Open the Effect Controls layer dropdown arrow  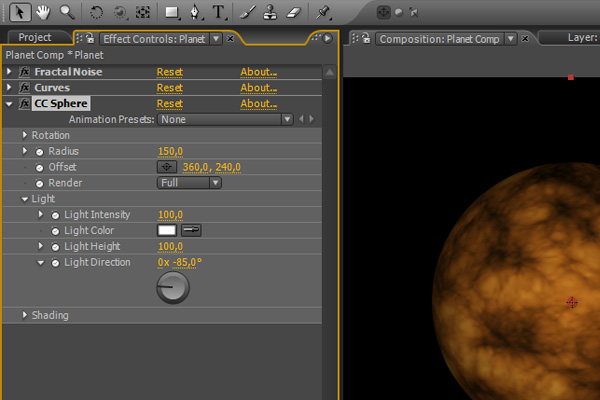216,39
